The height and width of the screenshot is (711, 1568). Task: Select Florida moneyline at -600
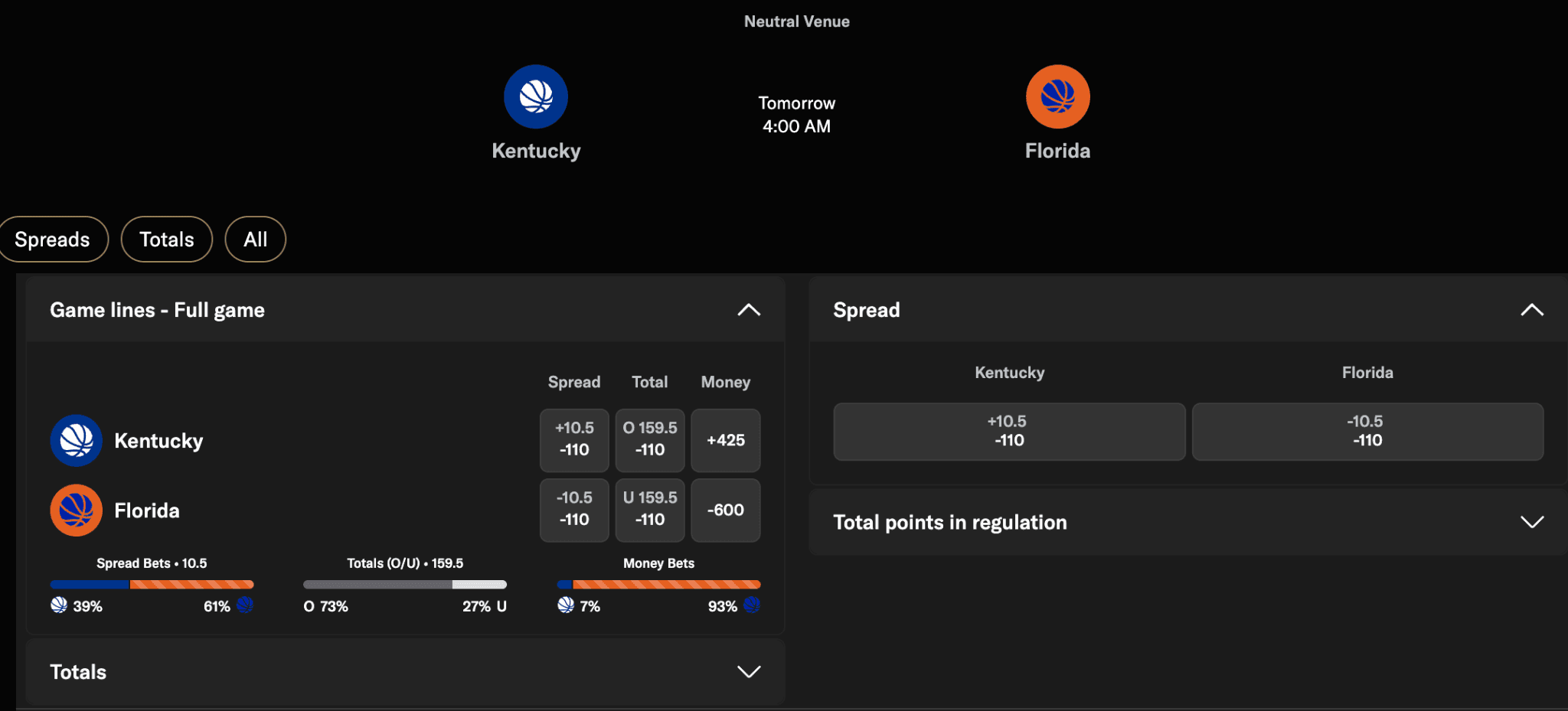(724, 510)
